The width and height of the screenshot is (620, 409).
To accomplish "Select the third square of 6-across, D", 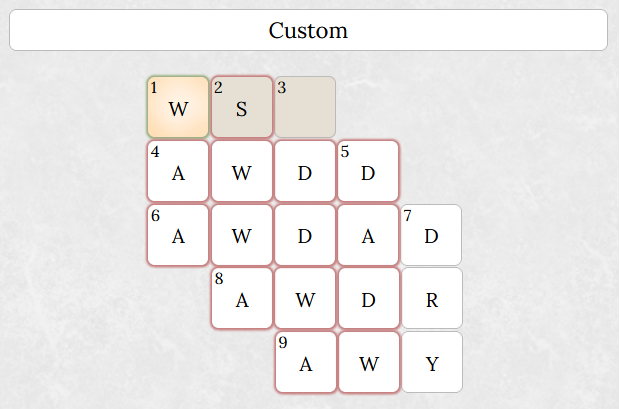I will (x=305, y=235).
